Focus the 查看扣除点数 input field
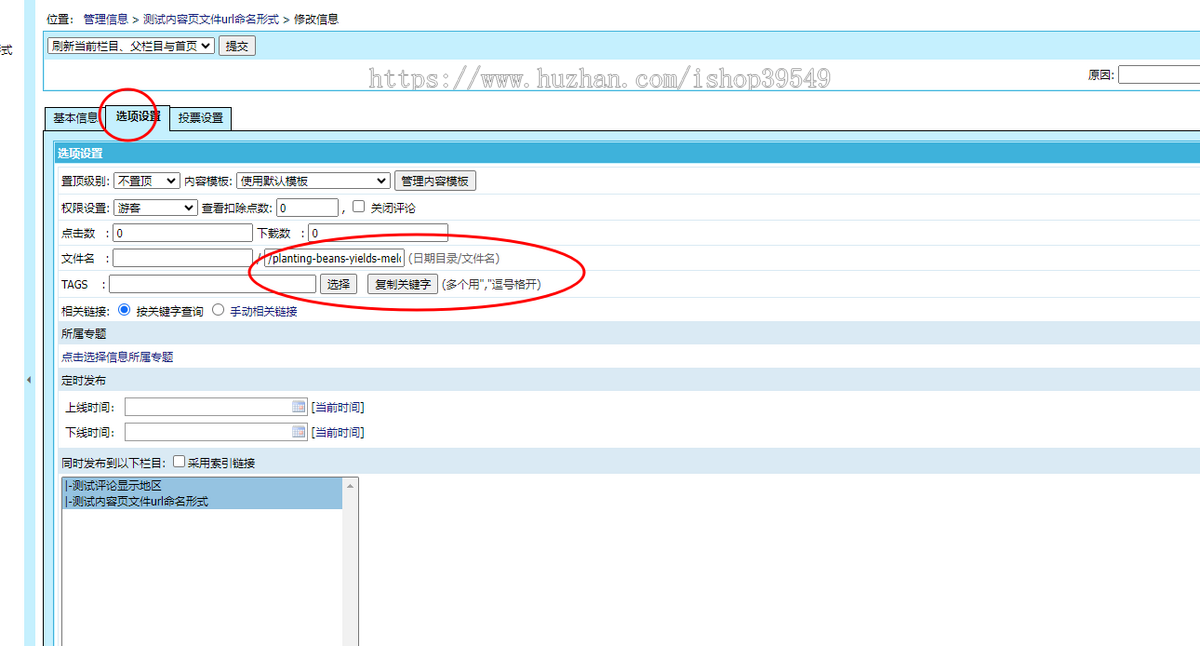This screenshot has width=1200, height=646. click(x=308, y=207)
